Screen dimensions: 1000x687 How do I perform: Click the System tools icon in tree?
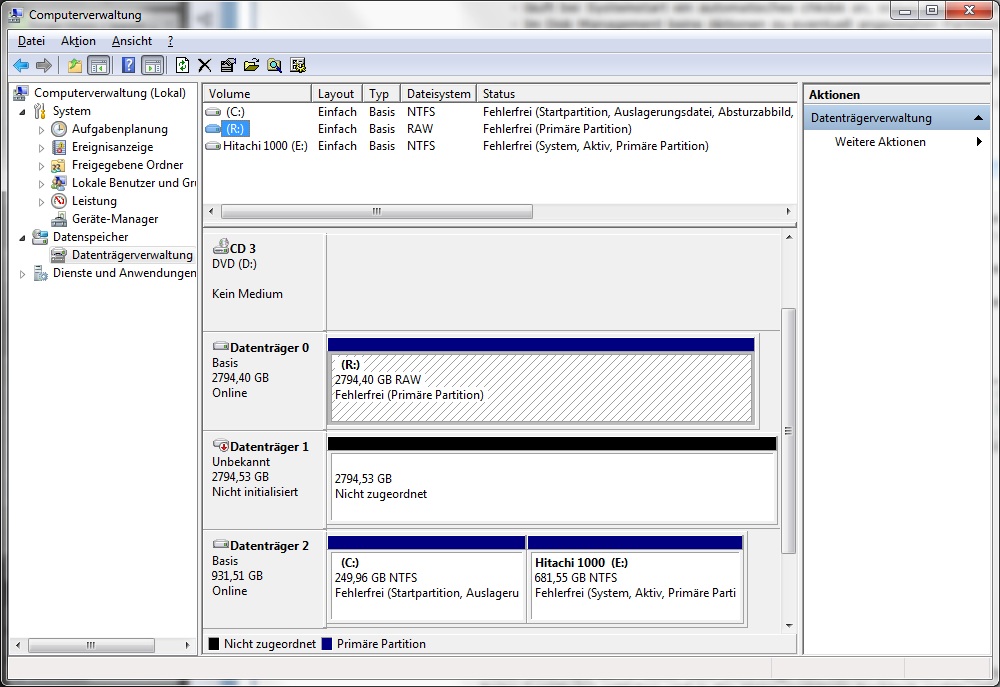pyautogui.click(x=40, y=111)
